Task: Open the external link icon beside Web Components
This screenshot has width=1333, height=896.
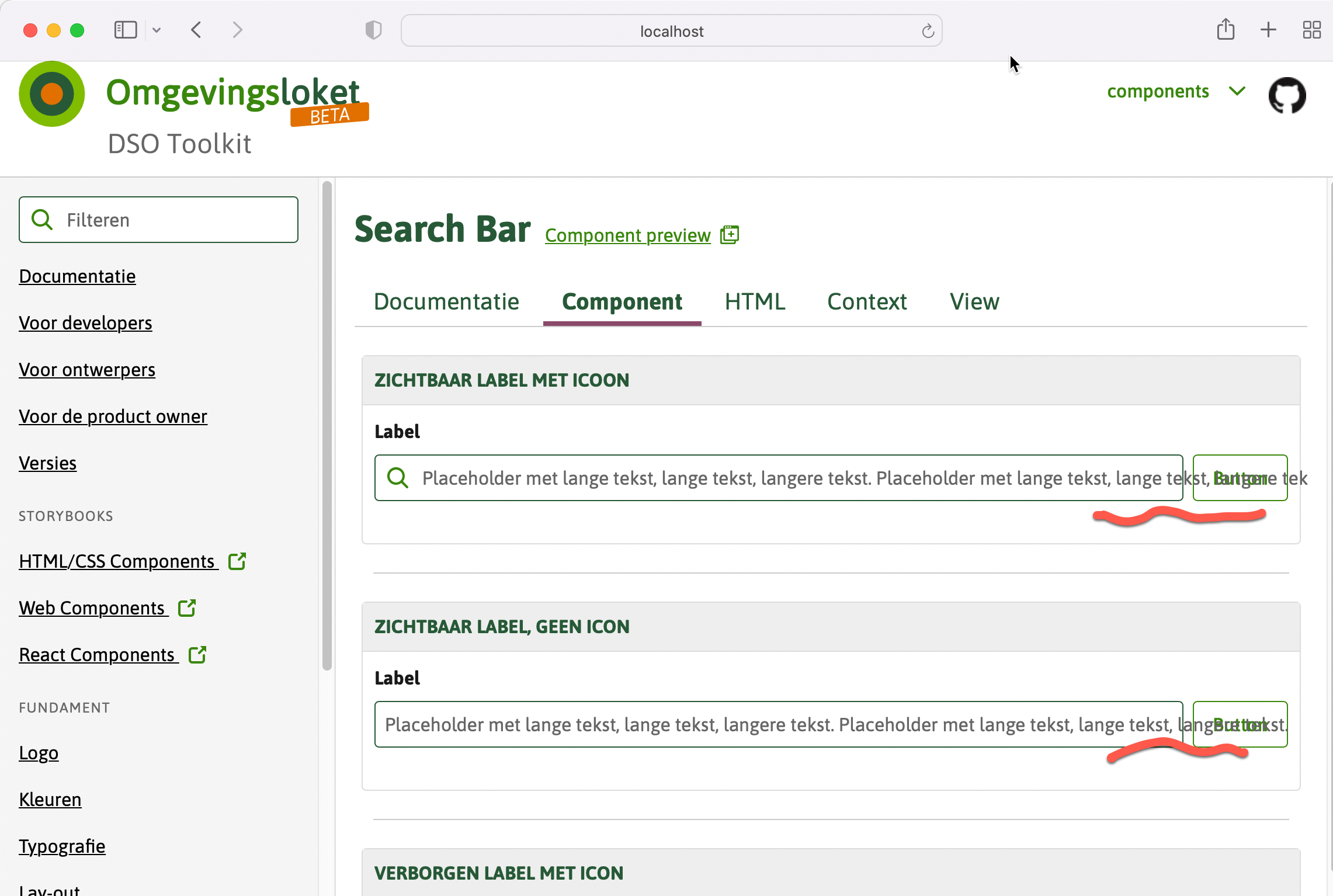Action: 187,607
